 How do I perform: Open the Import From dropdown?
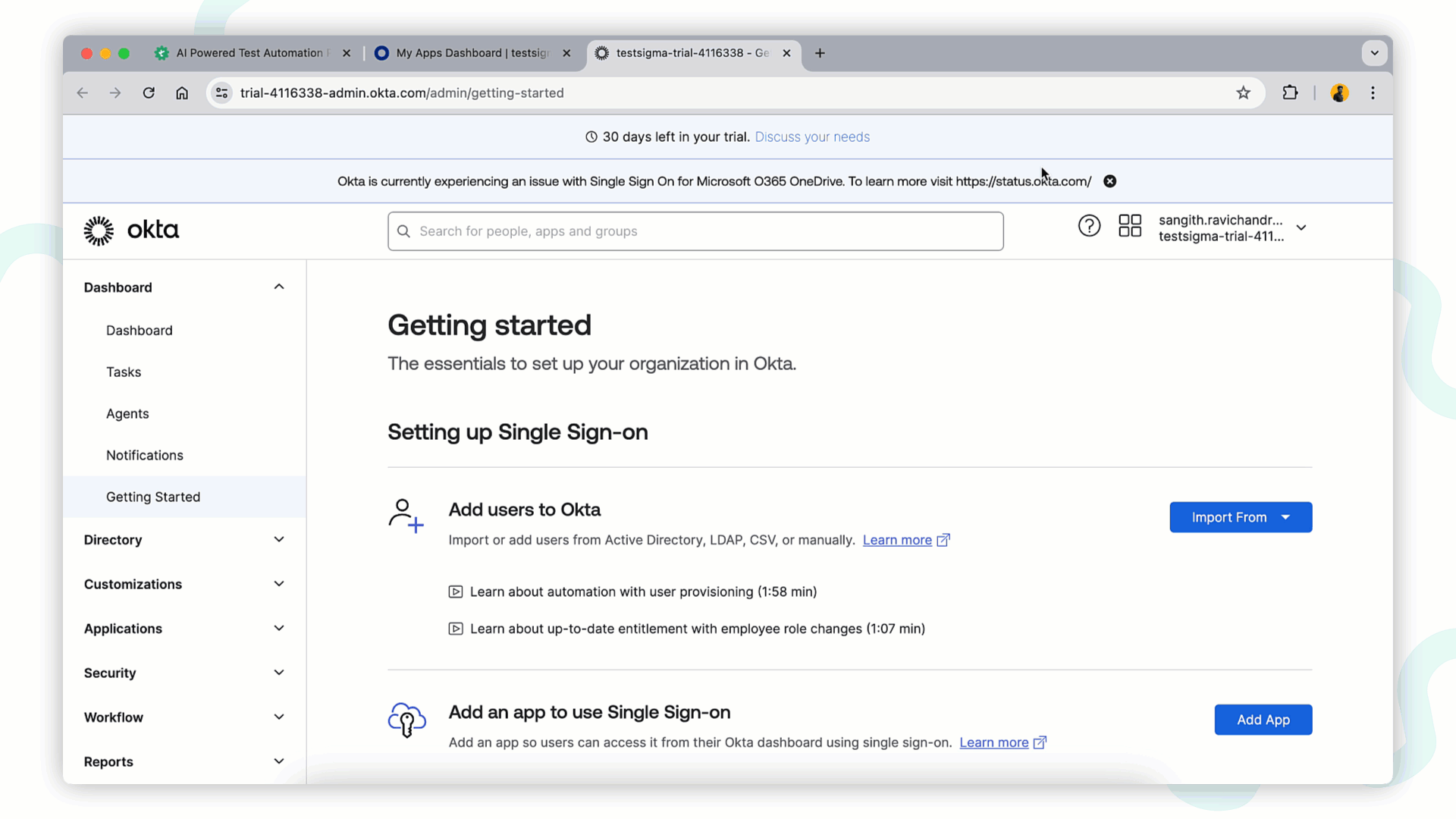[x=1240, y=517]
